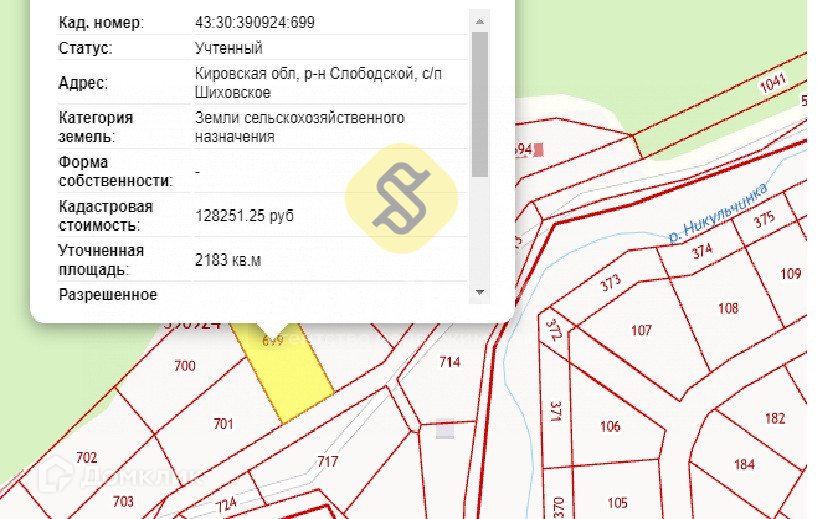Click the Кад. номер label
The height and width of the screenshot is (519, 819).
pyautogui.click(x=101, y=23)
